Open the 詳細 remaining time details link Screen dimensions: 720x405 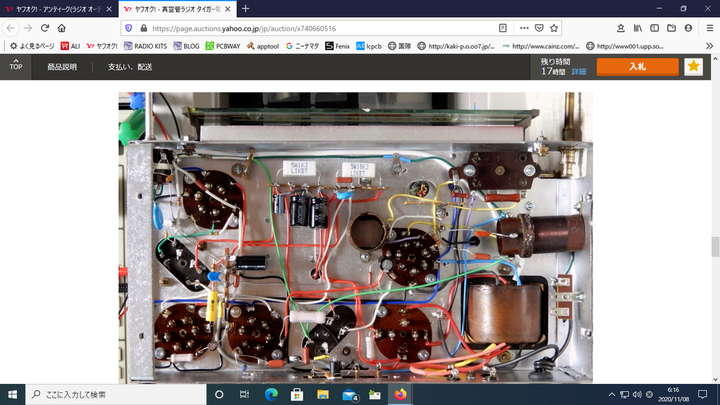tap(579, 73)
